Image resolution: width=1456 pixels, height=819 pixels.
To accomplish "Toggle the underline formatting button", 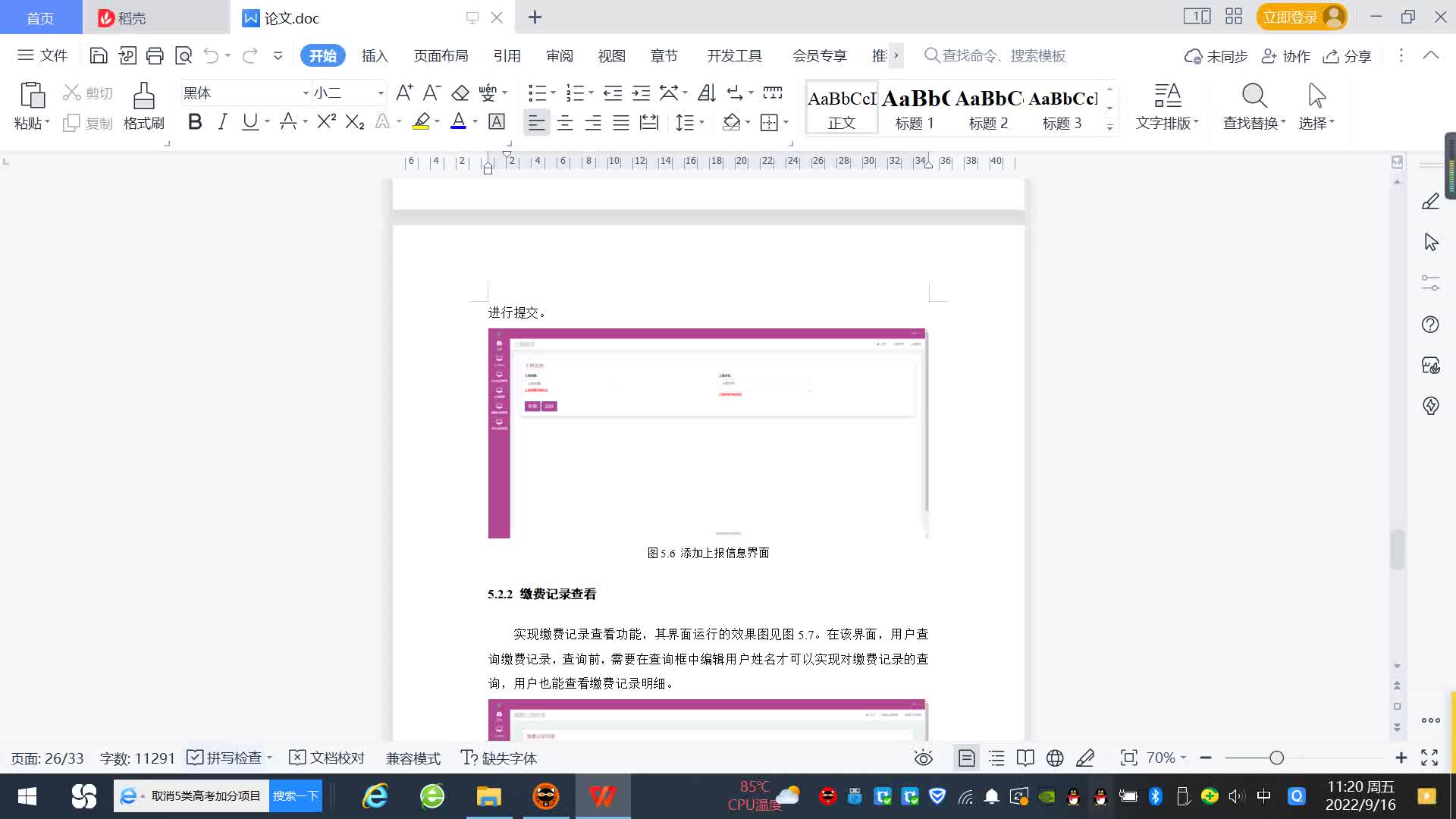I will [249, 122].
